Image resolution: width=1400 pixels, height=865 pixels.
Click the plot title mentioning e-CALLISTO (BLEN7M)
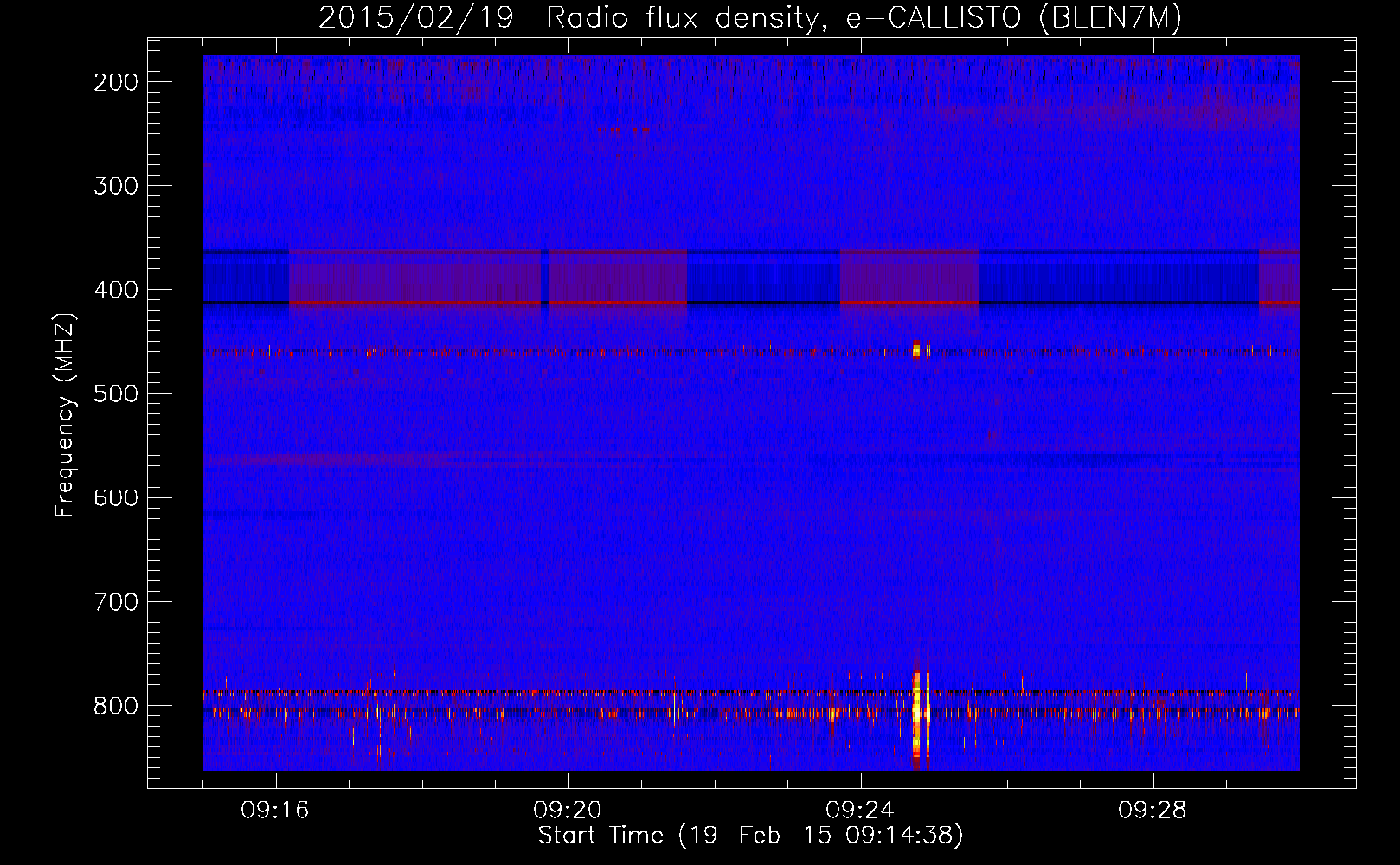pos(750,18)
